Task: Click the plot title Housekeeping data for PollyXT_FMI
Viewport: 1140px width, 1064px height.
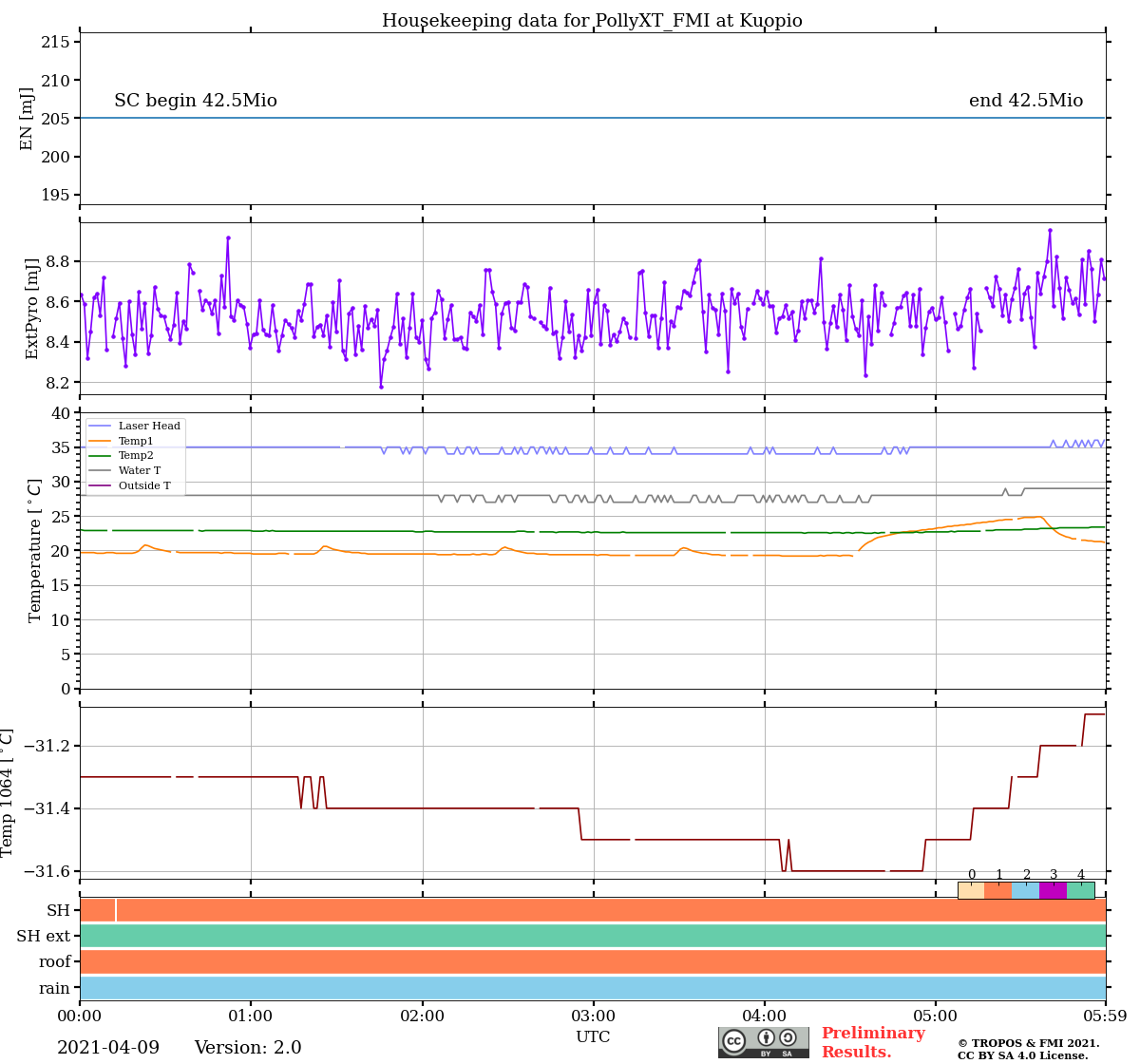Action: pyautogui.click(x=592, y=21)
